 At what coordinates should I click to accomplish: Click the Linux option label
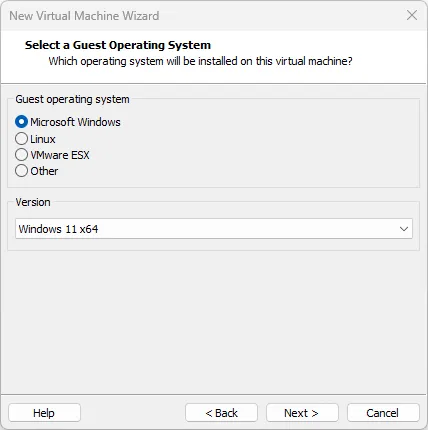(x=43, y=139)
